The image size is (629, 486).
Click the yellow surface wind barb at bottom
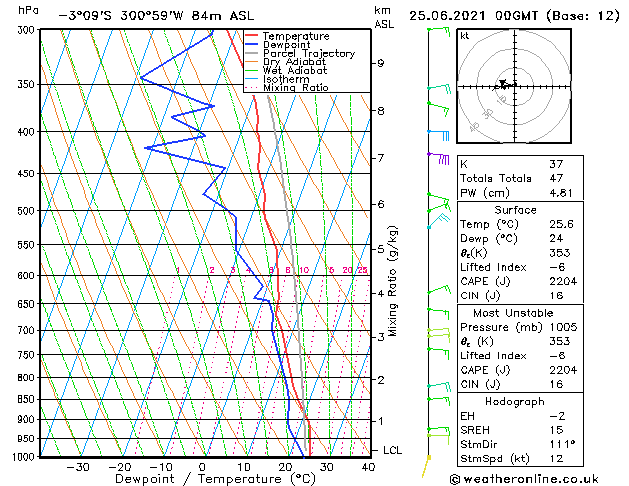[x=426, y=466]
